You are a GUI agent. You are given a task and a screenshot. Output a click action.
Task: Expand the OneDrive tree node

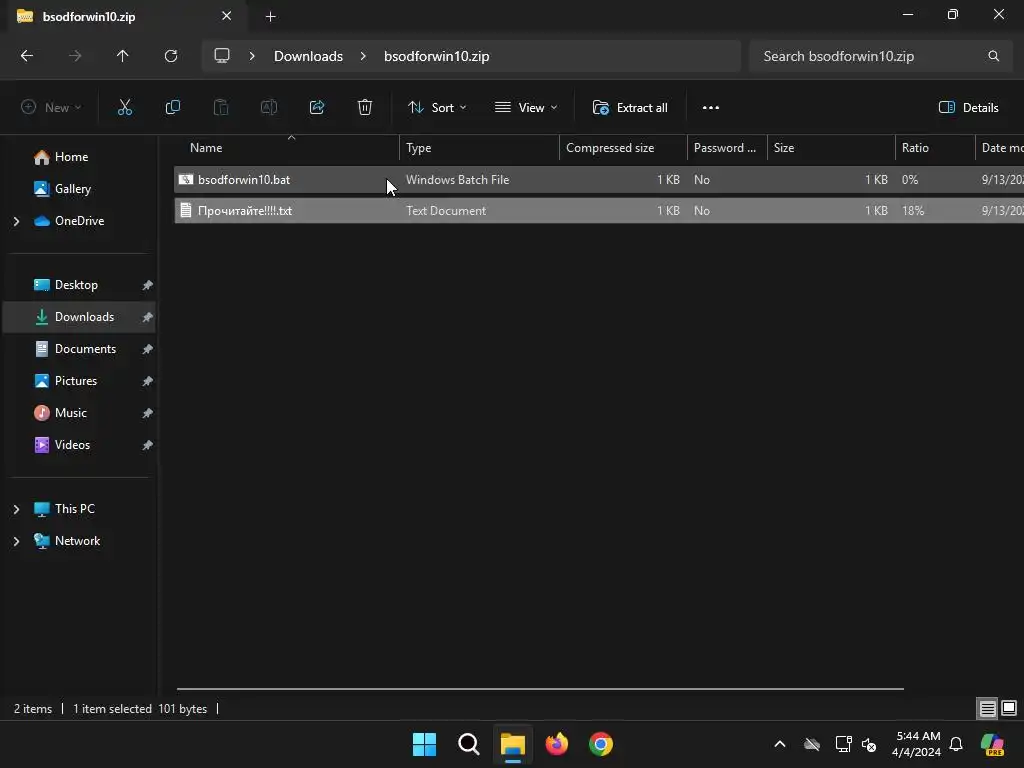[16, 221]
